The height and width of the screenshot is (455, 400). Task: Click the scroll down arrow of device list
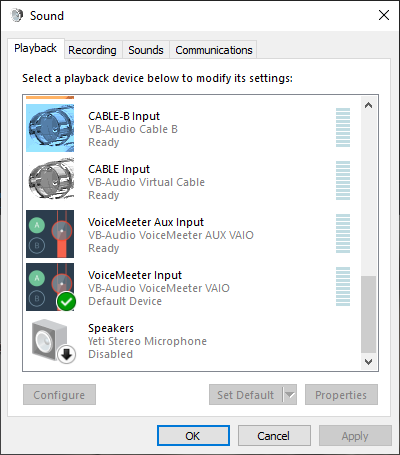coord(368,362)
